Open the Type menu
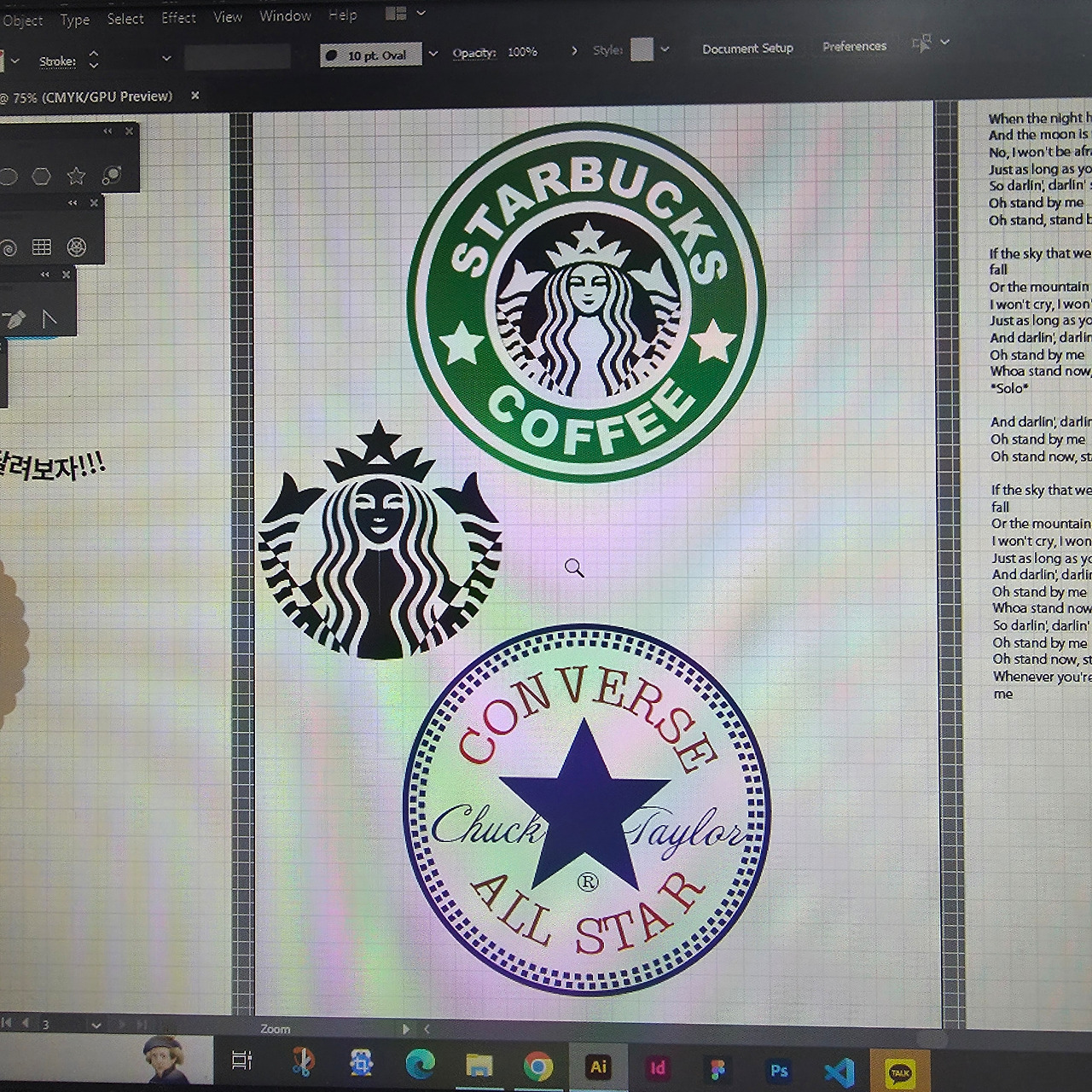Viewport: 1092px width, 1092px height. 75,20
